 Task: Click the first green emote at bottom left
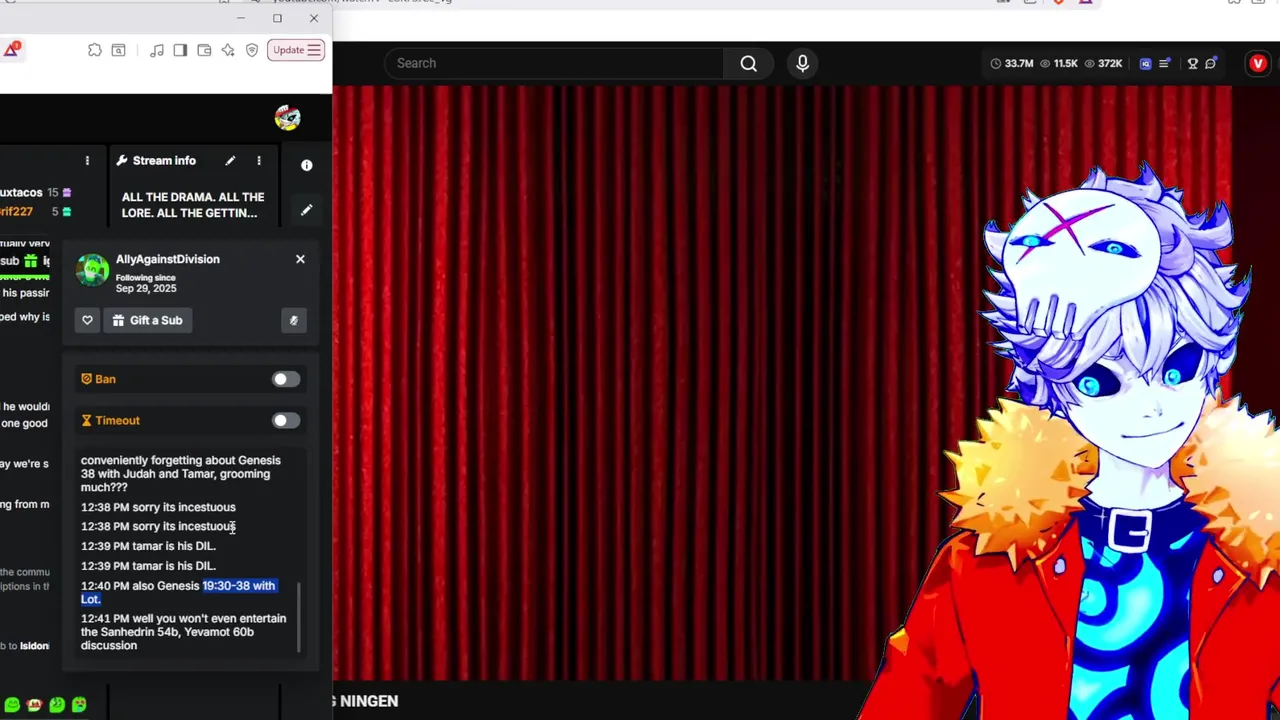pos(13,705)
